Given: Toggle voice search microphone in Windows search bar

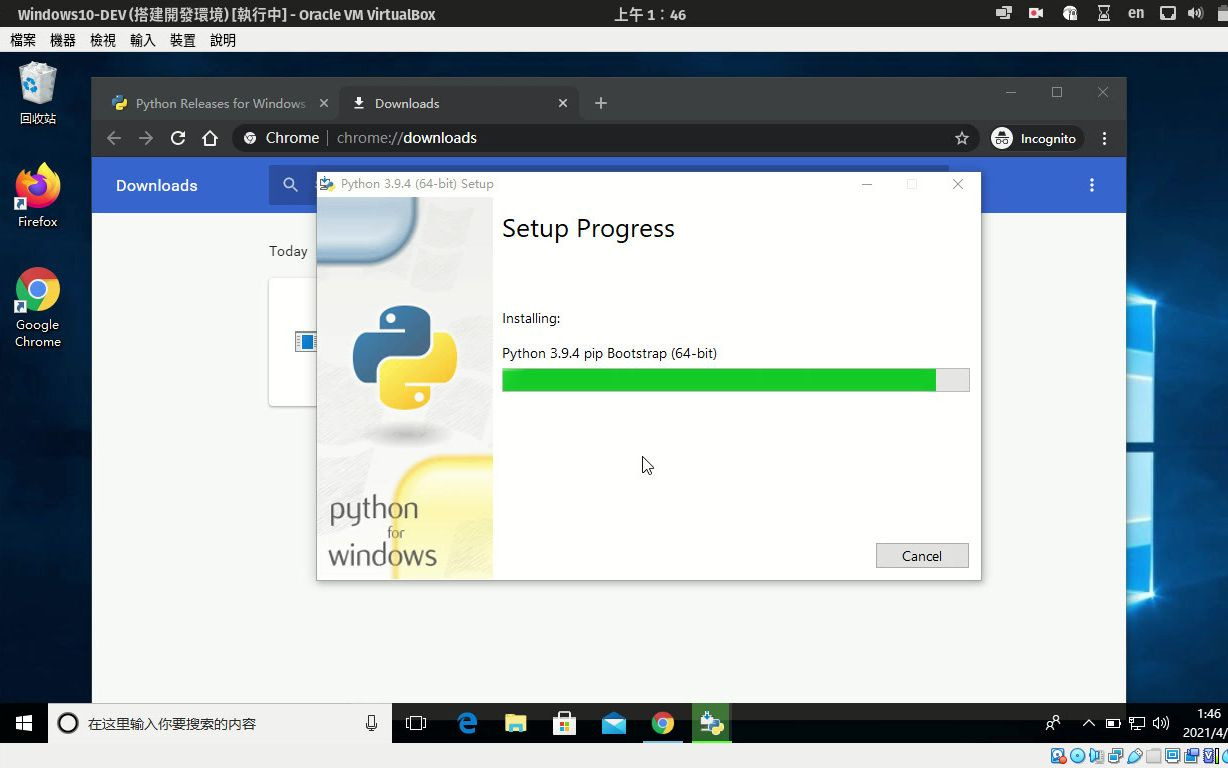Looking at the screenshot, I should (x=371, y=723).
